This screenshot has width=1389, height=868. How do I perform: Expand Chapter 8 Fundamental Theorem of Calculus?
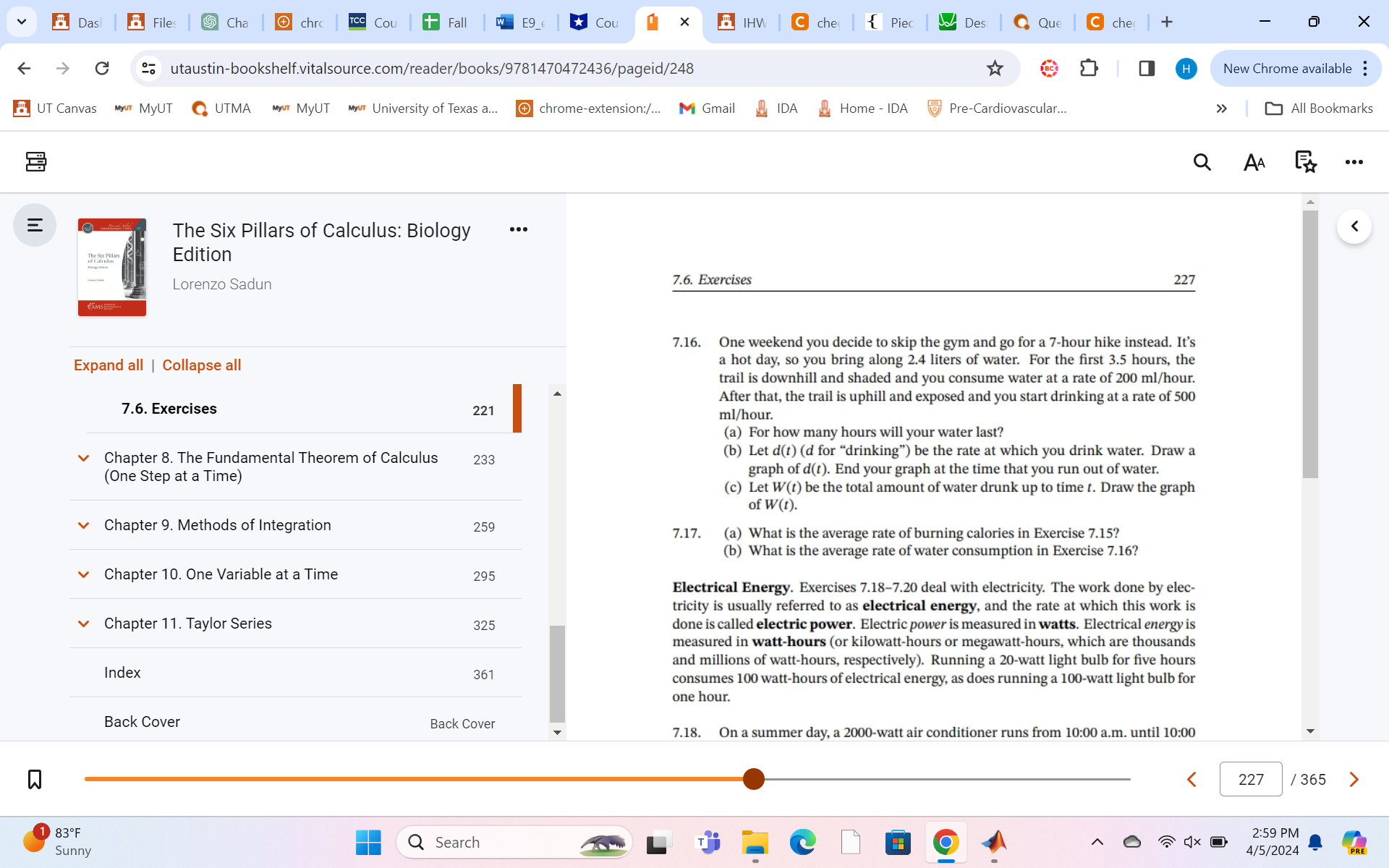pyautogui.click(x=84, y=459)
